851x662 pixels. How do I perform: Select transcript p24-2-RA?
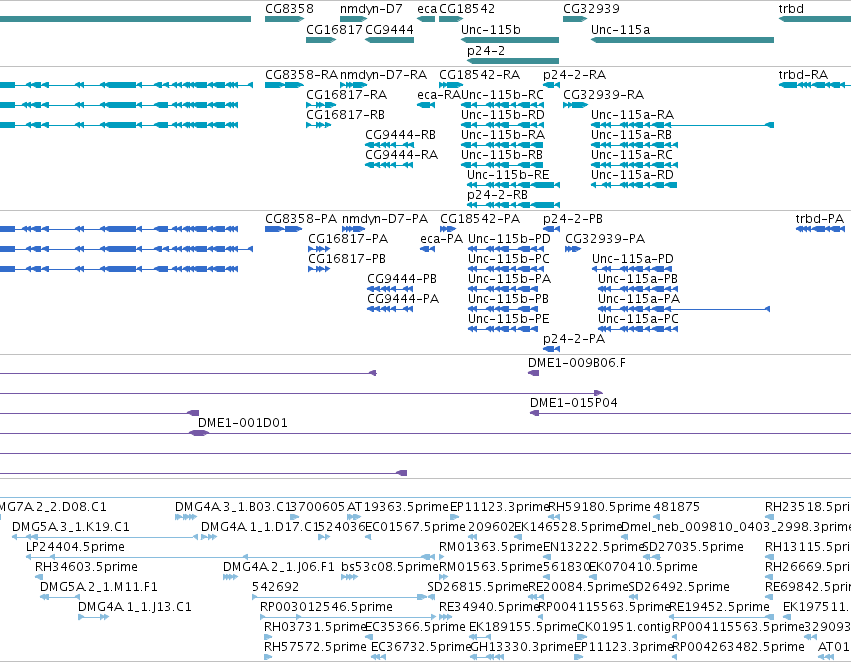click(574, 74)
